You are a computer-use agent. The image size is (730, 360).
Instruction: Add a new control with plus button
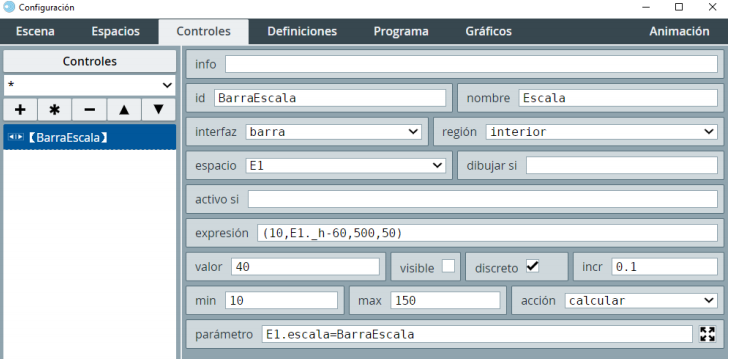point(20,109)
